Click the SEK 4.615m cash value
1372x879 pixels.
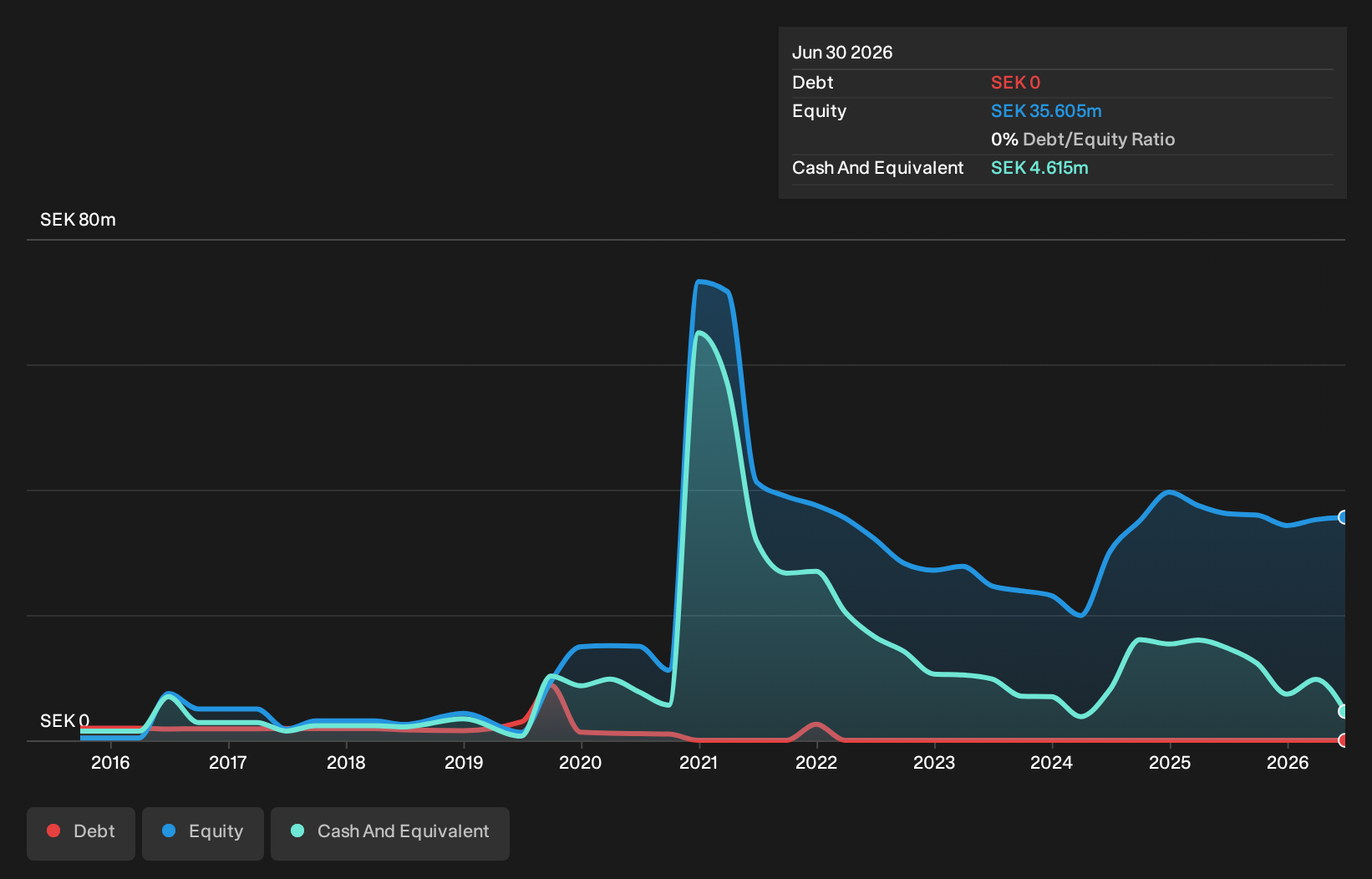click(1039, 168)
